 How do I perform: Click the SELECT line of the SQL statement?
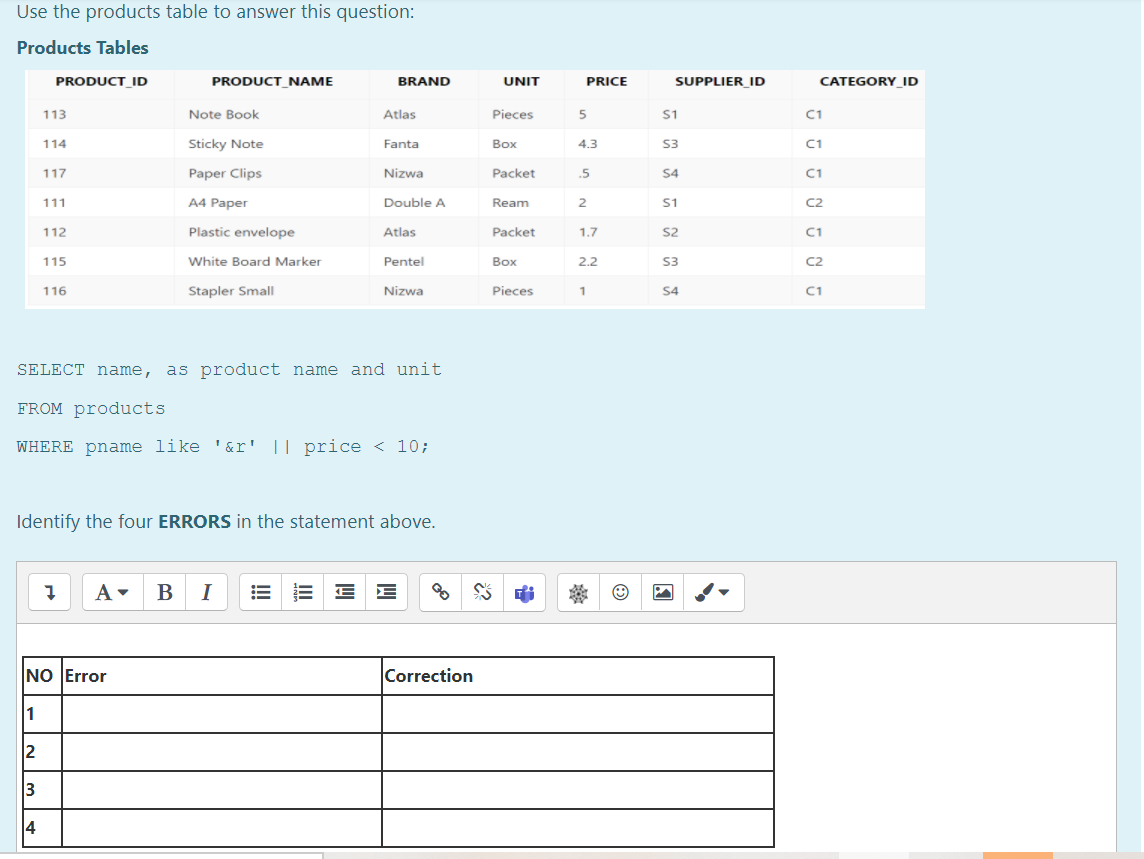pos(229,370)
